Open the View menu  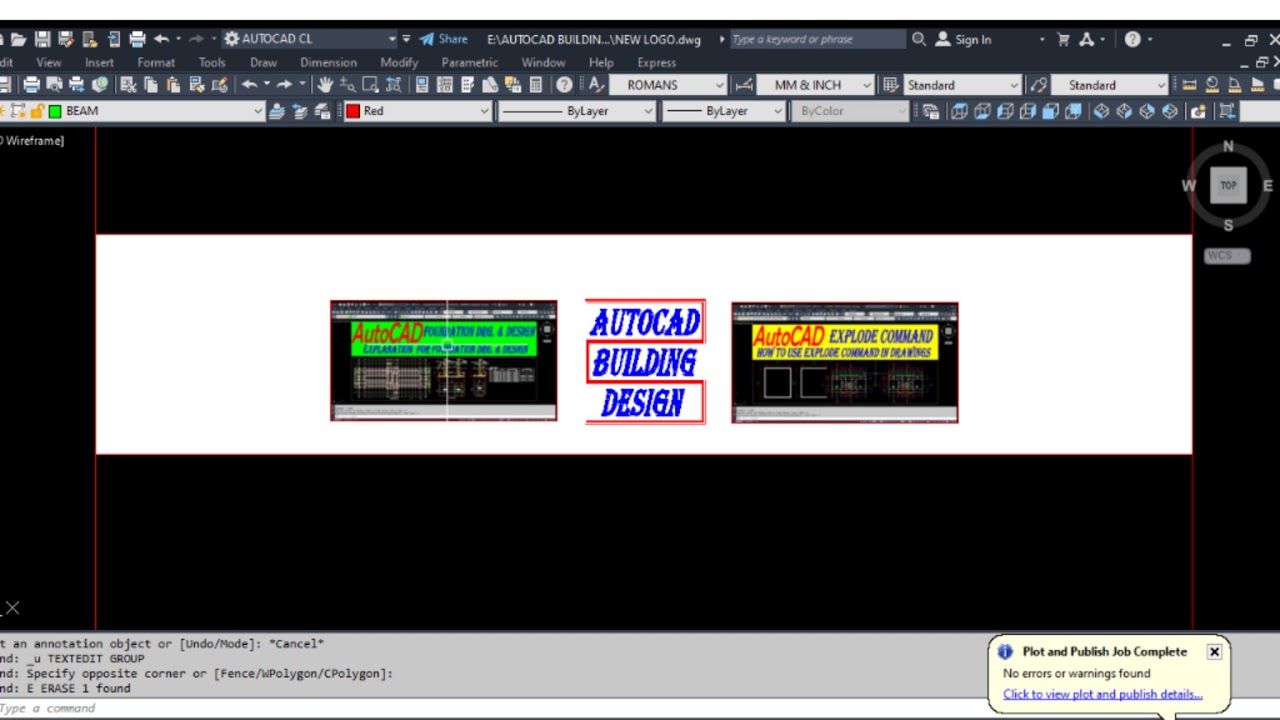(x=49, y=62)
